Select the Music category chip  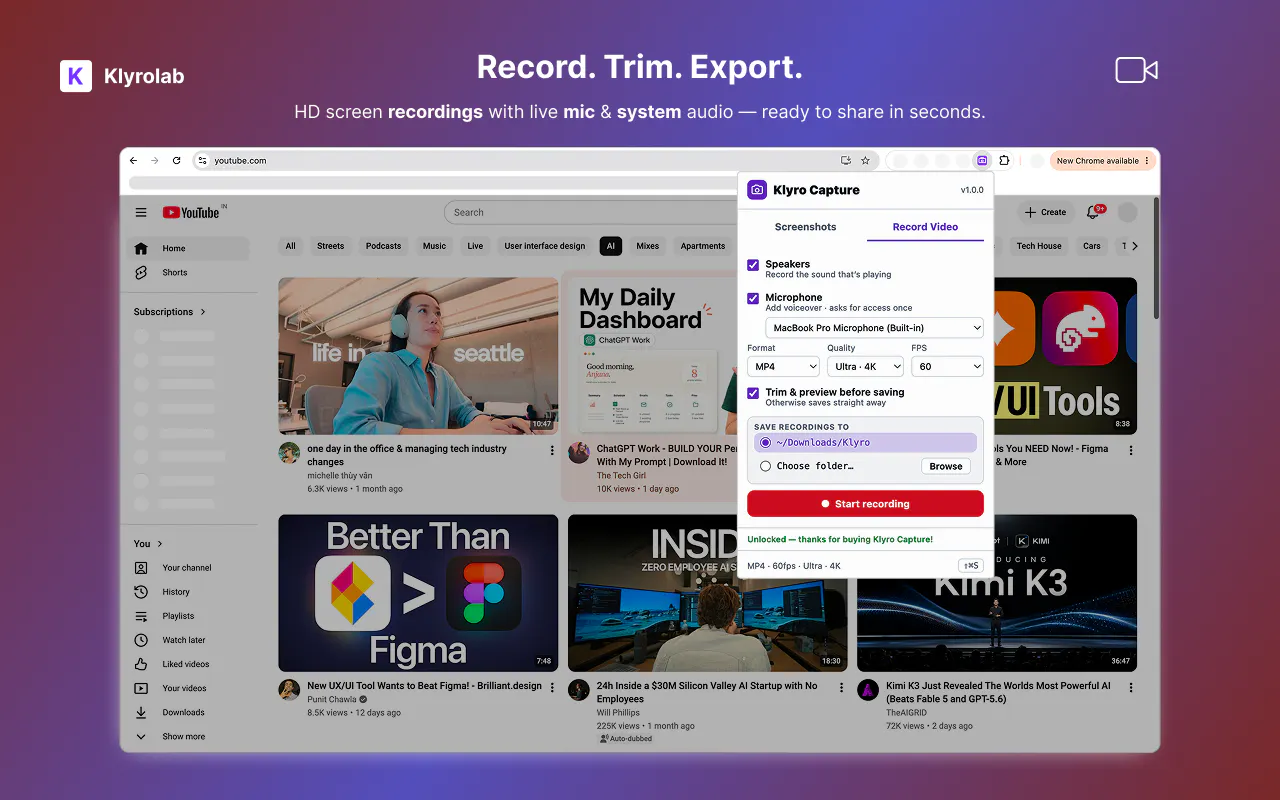(x=434, y=246)
